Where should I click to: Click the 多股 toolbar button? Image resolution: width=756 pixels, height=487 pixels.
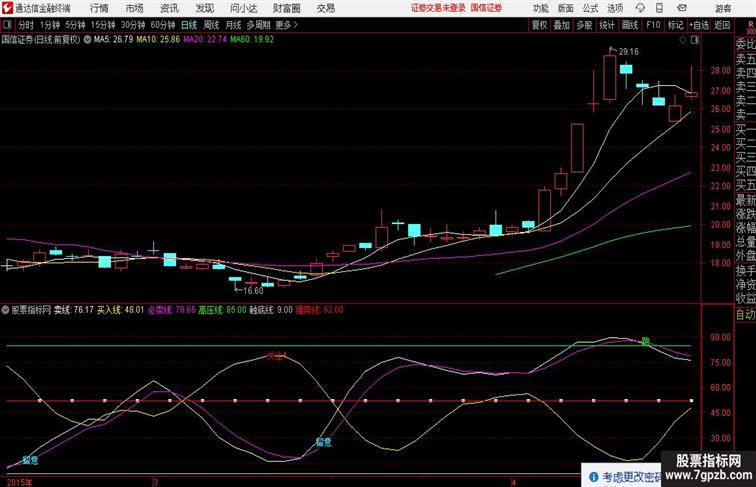584,25
